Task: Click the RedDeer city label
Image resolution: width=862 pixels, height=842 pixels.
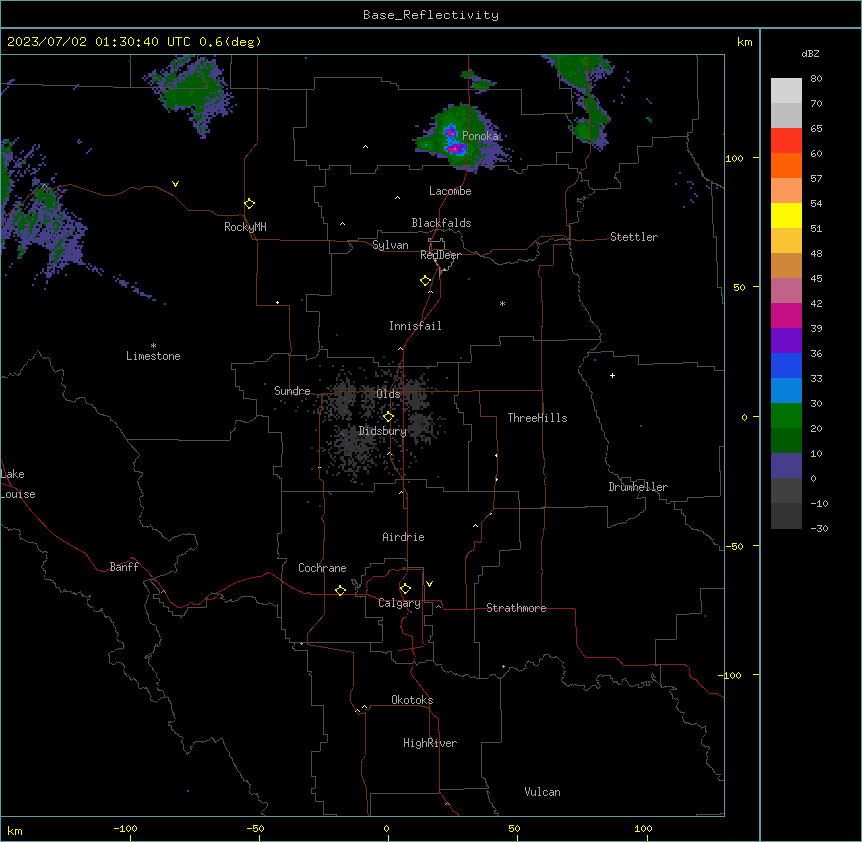Action: point(440,255)
